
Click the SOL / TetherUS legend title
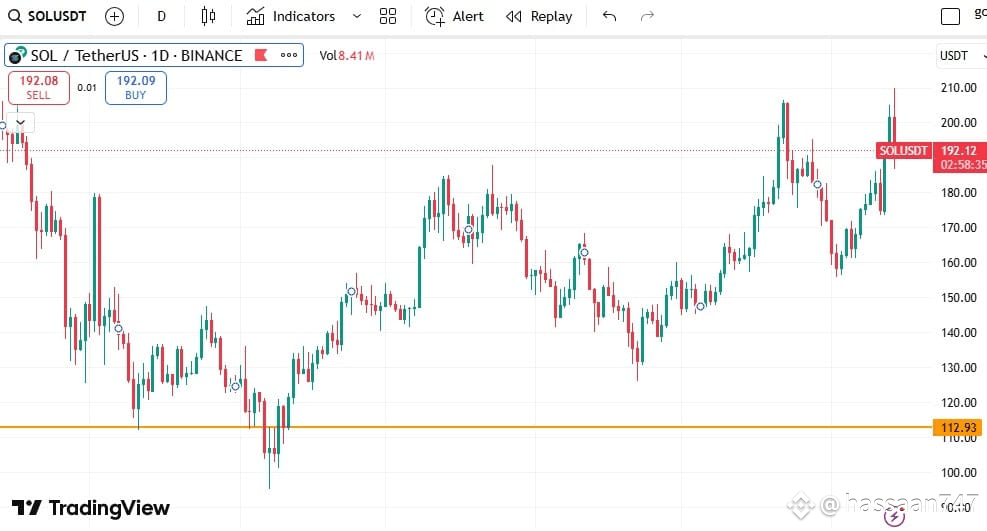(x=137, y=55)
